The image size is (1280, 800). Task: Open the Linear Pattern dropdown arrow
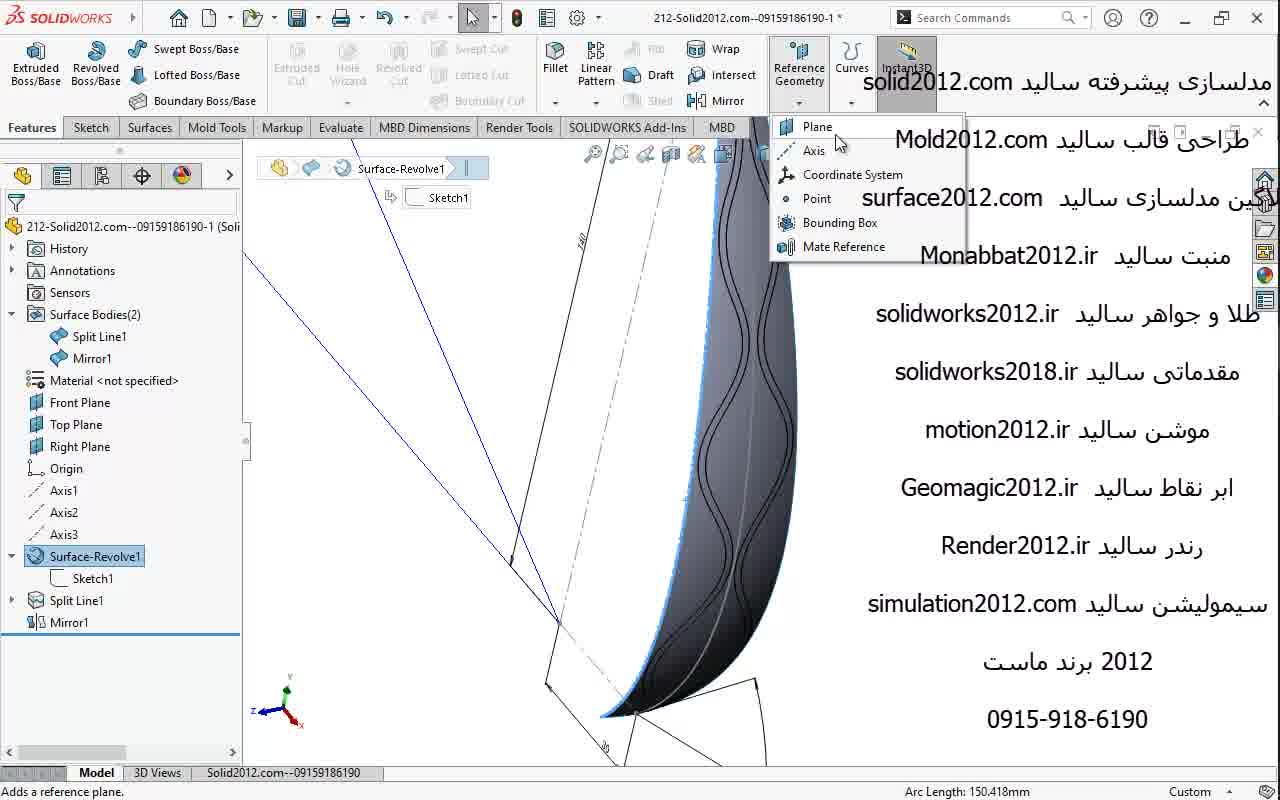596,103
